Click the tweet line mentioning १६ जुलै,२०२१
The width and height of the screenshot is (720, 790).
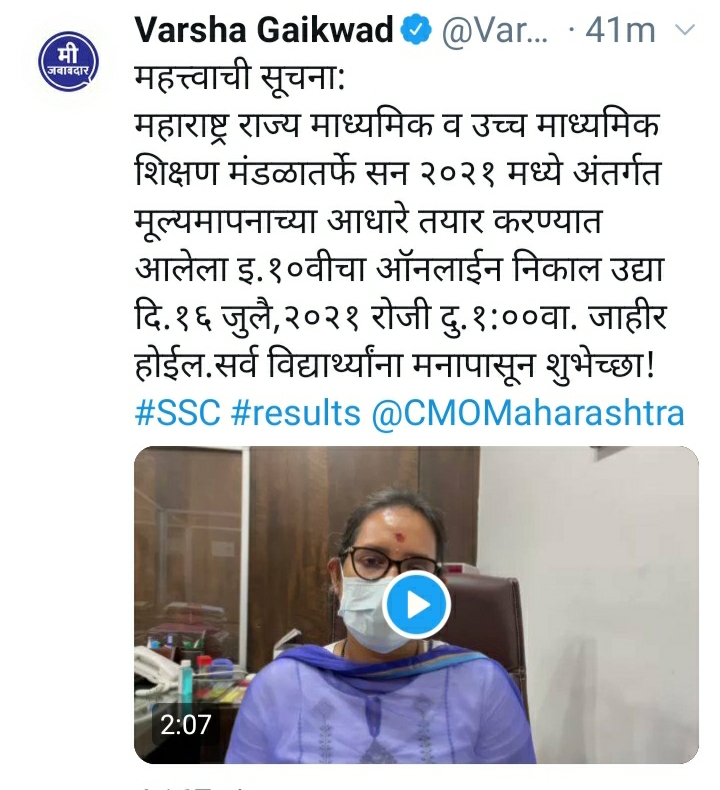(x=401, y=317)
